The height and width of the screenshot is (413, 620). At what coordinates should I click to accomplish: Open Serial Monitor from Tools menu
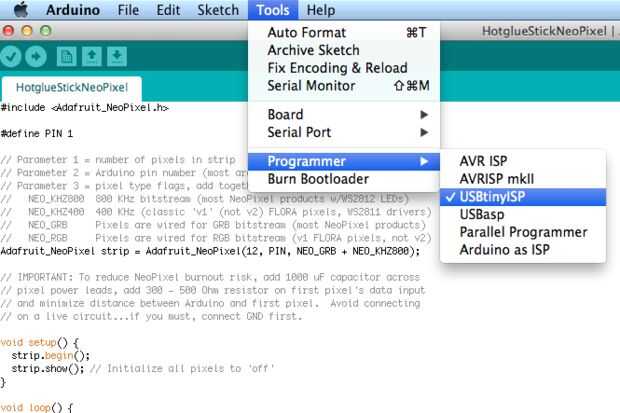344,86
